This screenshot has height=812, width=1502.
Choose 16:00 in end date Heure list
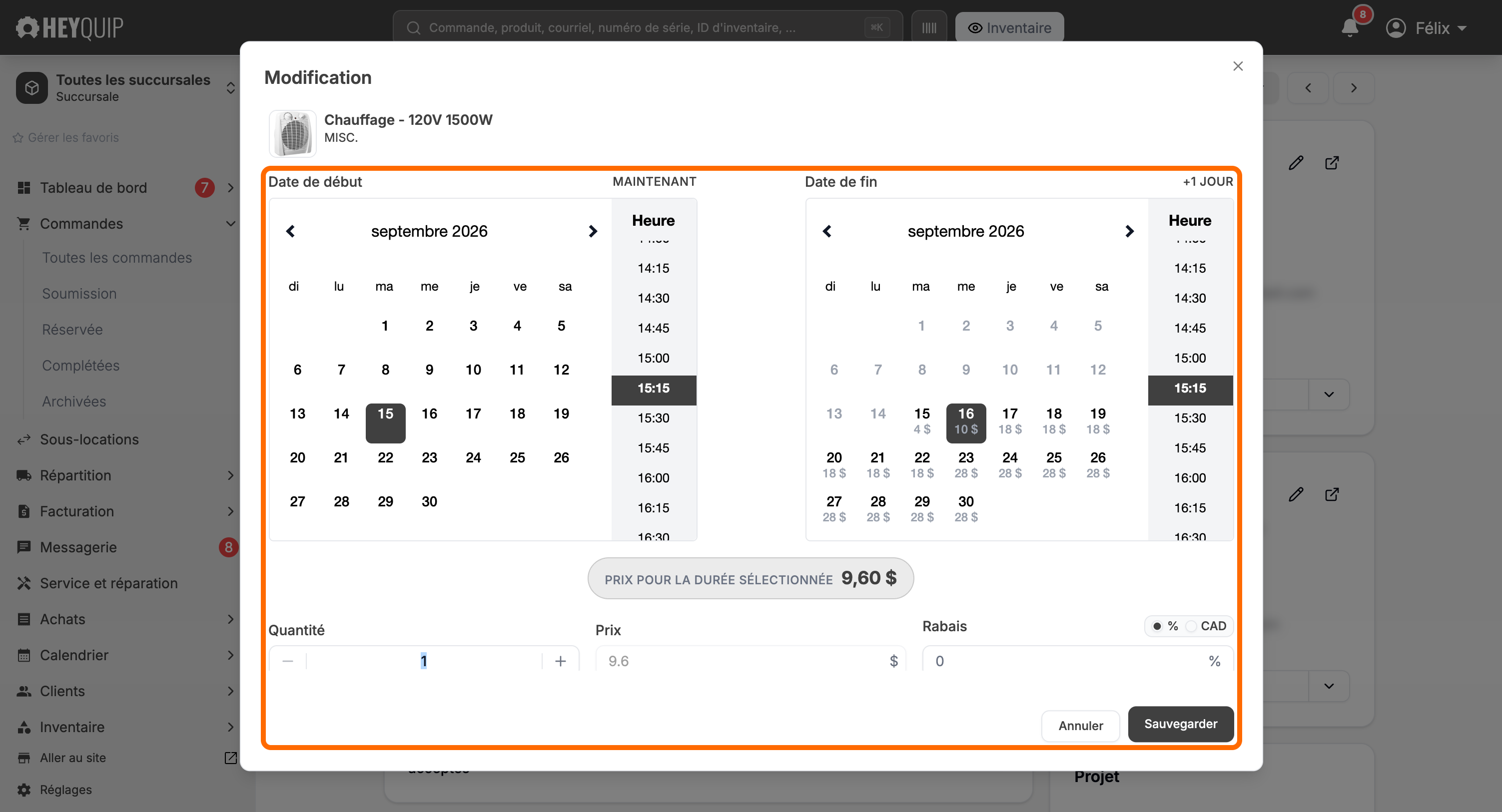click(1190, 478)
